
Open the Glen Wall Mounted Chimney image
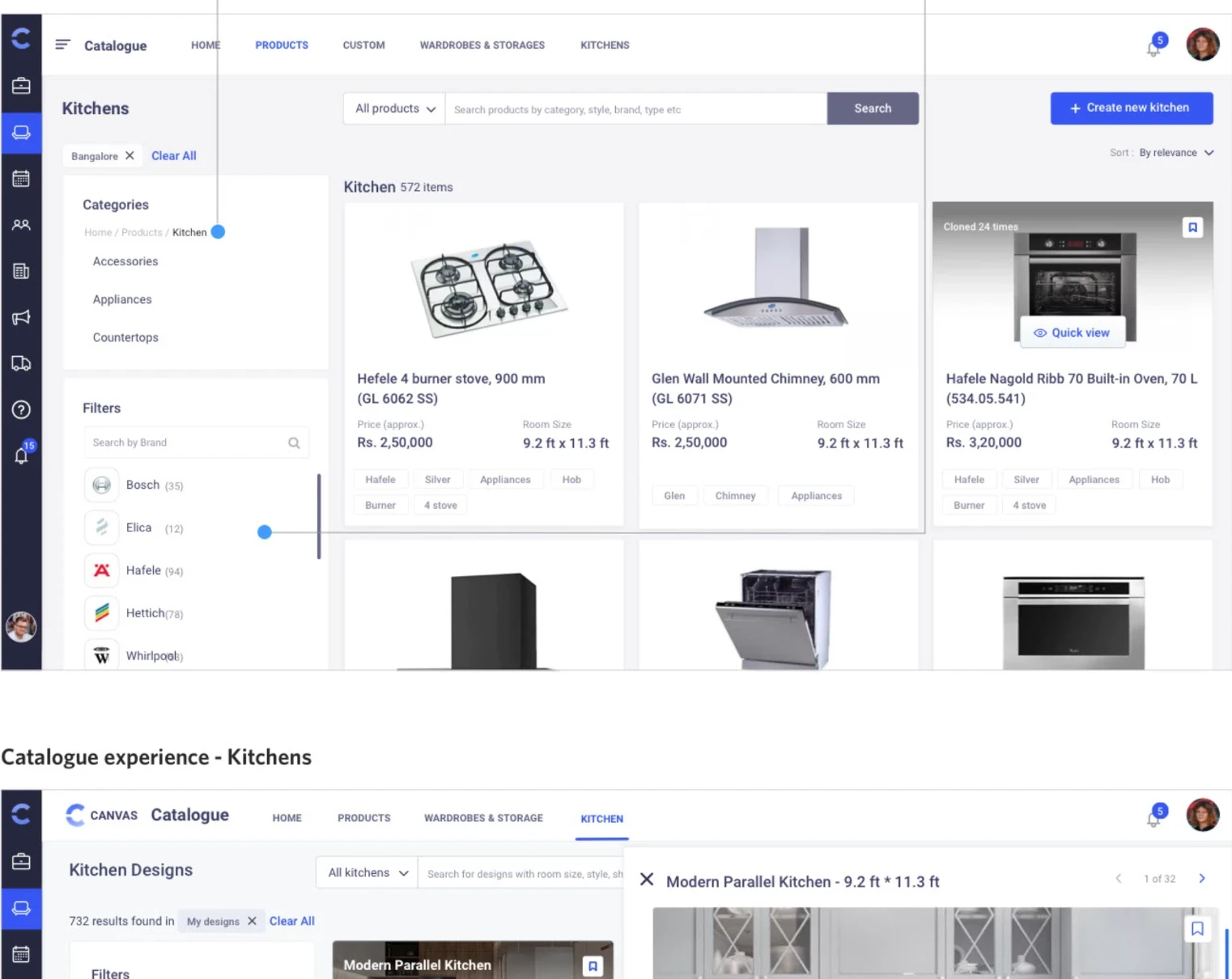tap(776, 276)
